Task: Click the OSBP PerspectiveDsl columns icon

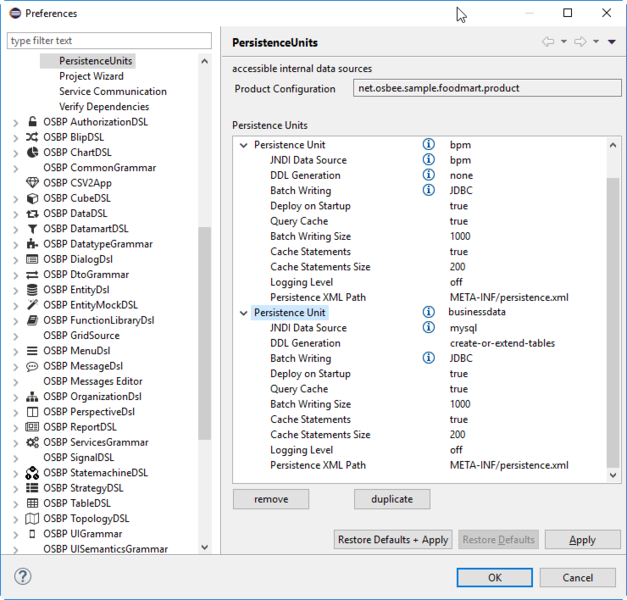Action: click(32, 412)
